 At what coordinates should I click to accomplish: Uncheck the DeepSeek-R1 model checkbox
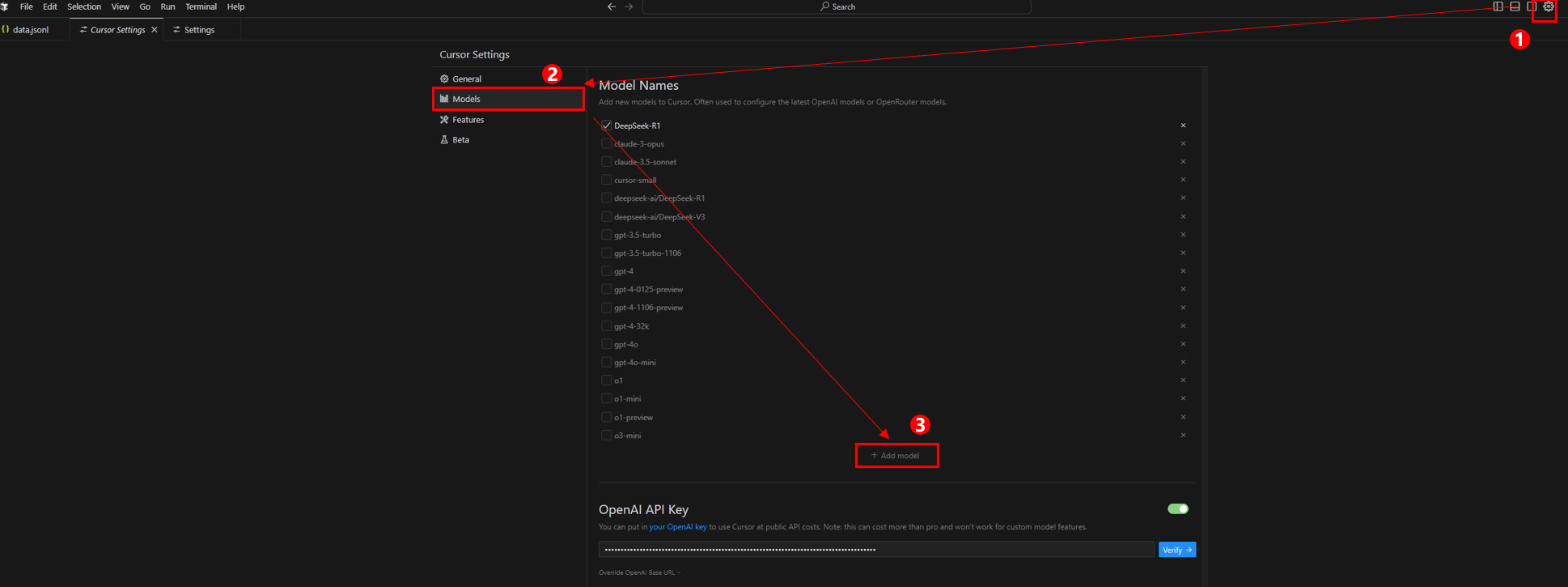(606, 125)
